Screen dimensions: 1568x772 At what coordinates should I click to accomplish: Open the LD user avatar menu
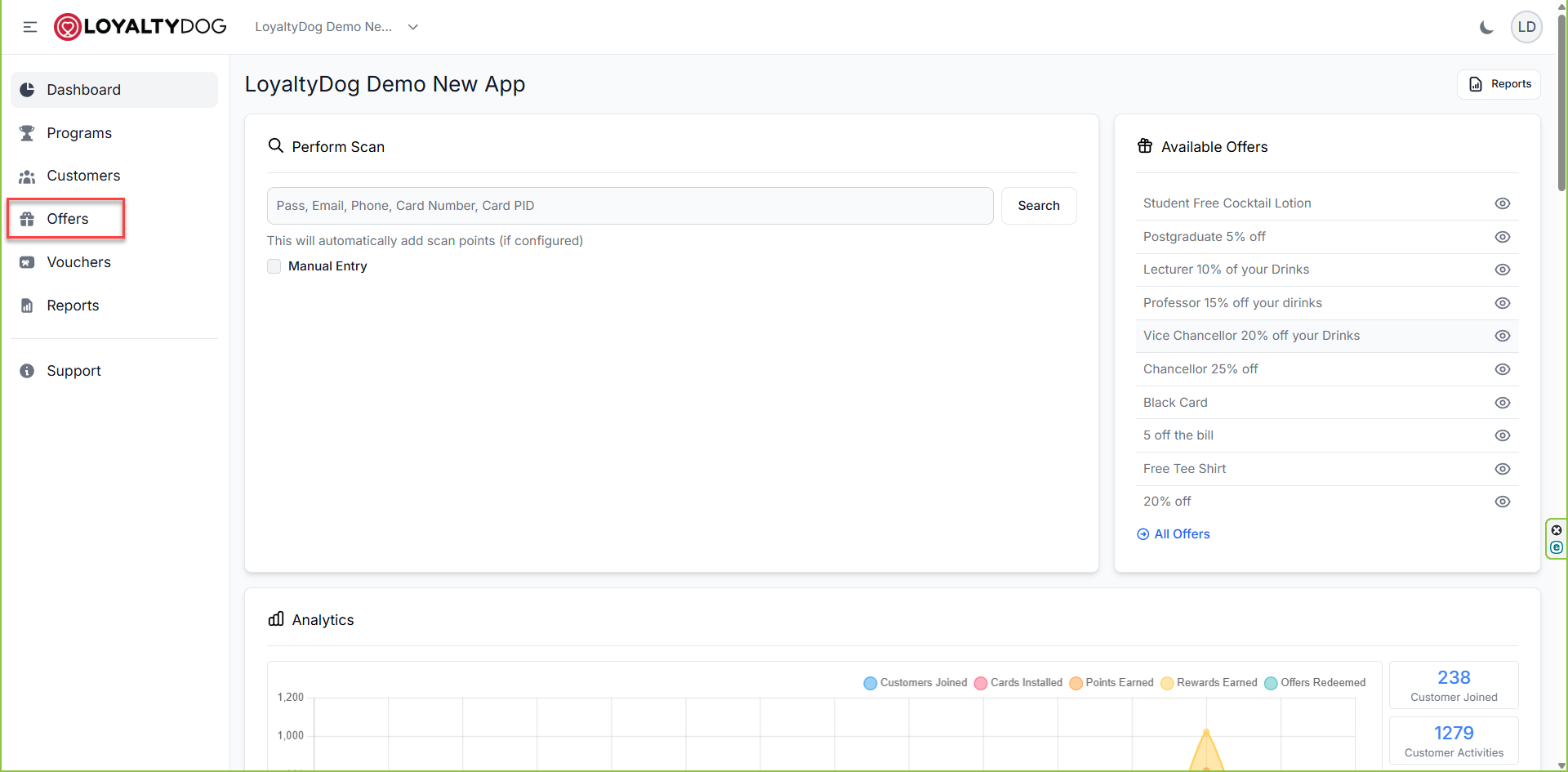click(x=1526, y=27)
